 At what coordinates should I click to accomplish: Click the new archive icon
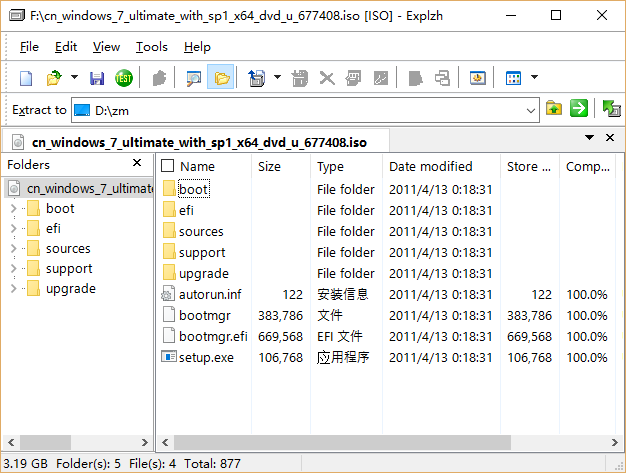(x=27, y=78)
